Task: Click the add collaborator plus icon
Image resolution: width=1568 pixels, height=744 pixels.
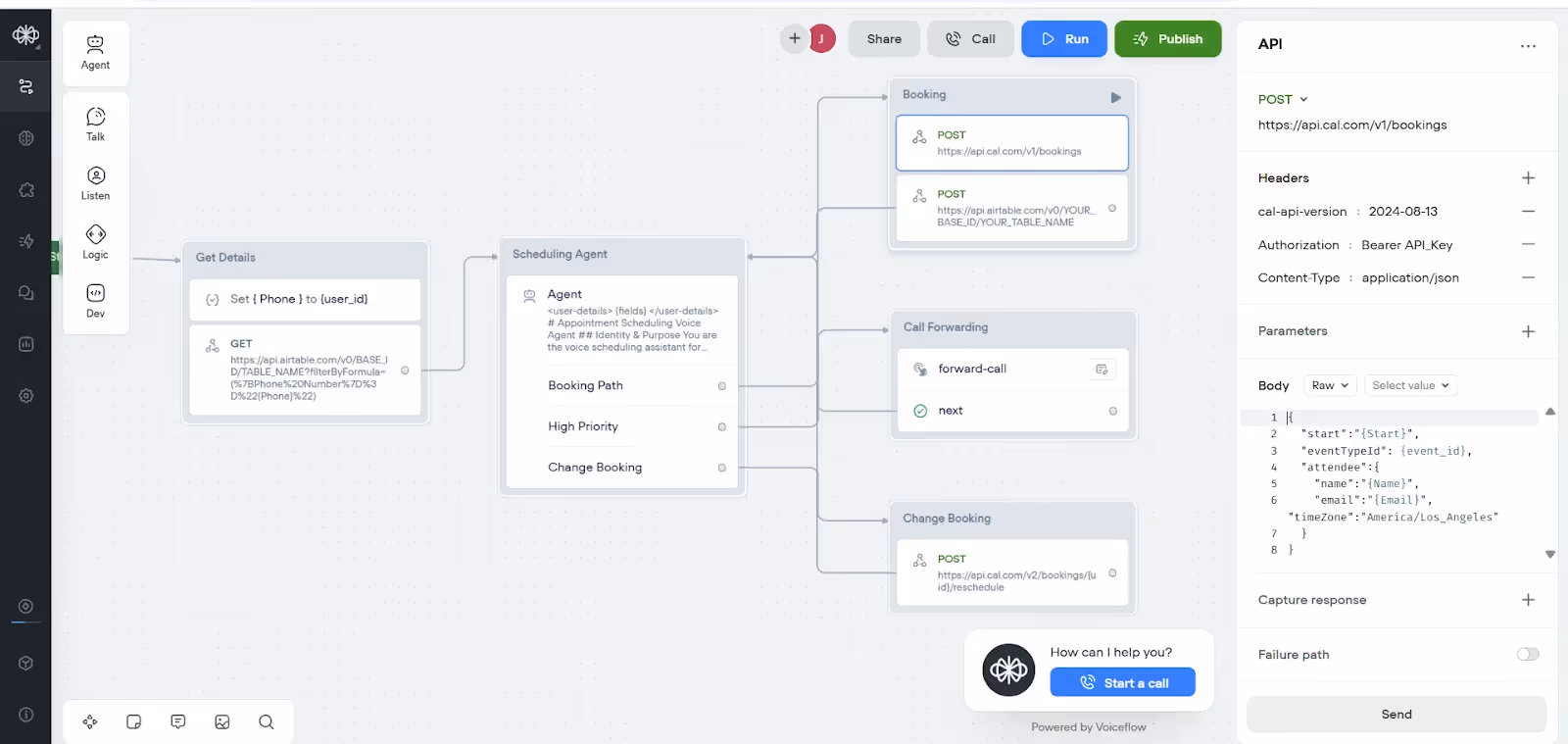Action: (x=795, y=38)
